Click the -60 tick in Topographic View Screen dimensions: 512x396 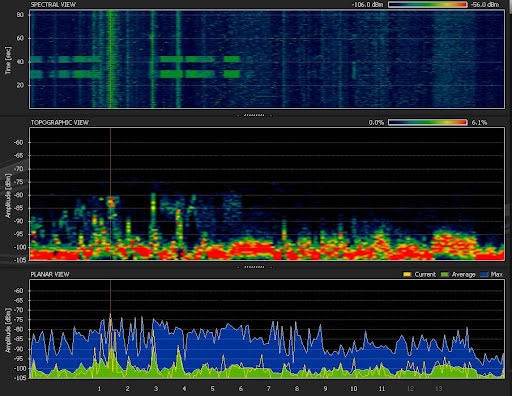click(19, 142)
